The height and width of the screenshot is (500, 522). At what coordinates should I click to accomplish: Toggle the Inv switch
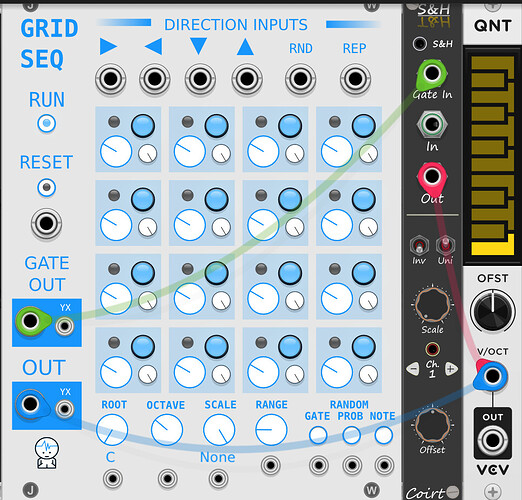coord(419,246)
